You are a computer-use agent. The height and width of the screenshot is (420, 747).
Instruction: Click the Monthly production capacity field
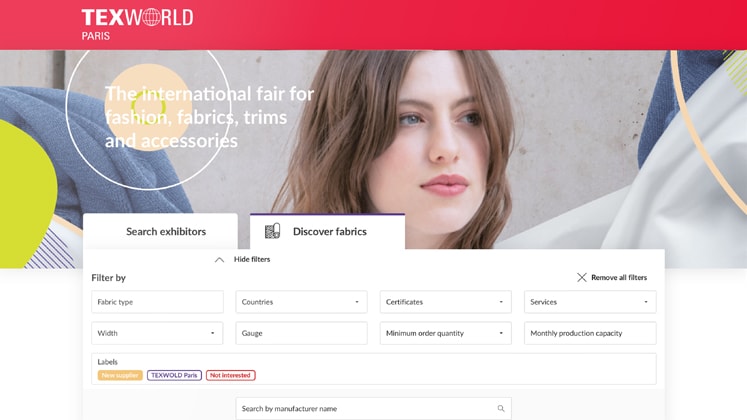(590, 333)
